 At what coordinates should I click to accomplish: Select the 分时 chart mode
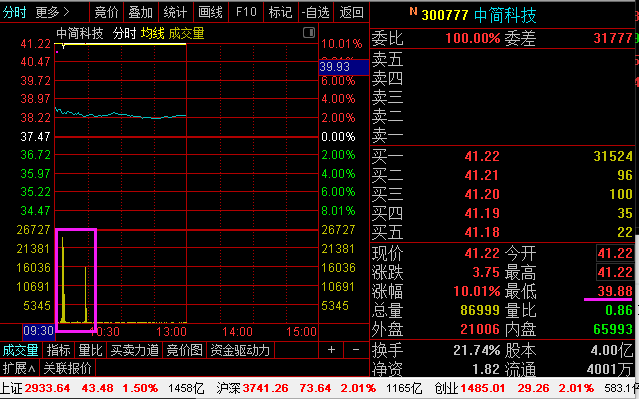click(x=14, y=12)
